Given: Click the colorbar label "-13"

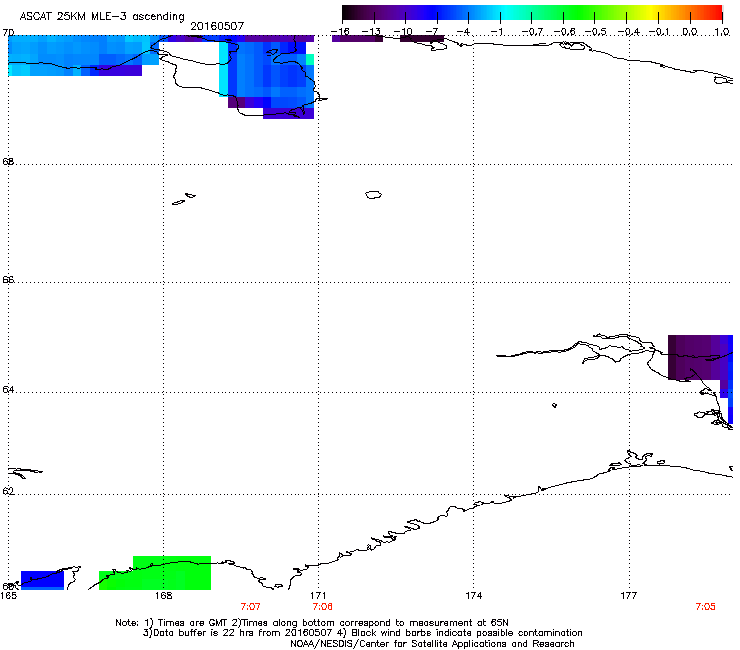Looking at the screenshot, I should click(371, 32).
